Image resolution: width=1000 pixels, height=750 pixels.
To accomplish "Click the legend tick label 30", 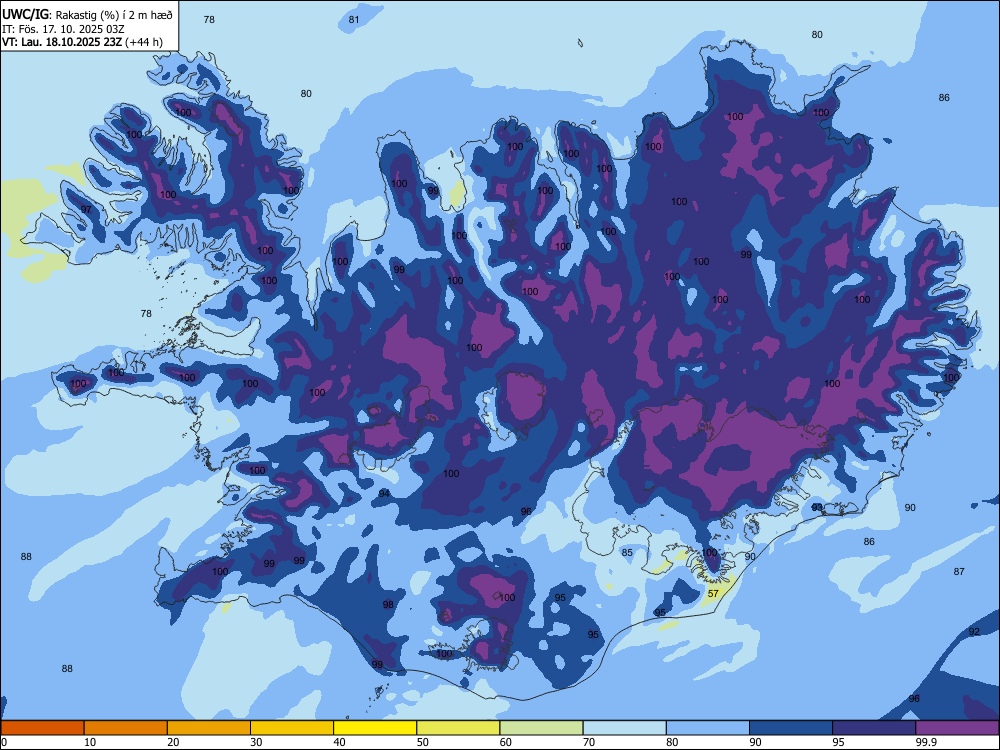I will point(256,742).
